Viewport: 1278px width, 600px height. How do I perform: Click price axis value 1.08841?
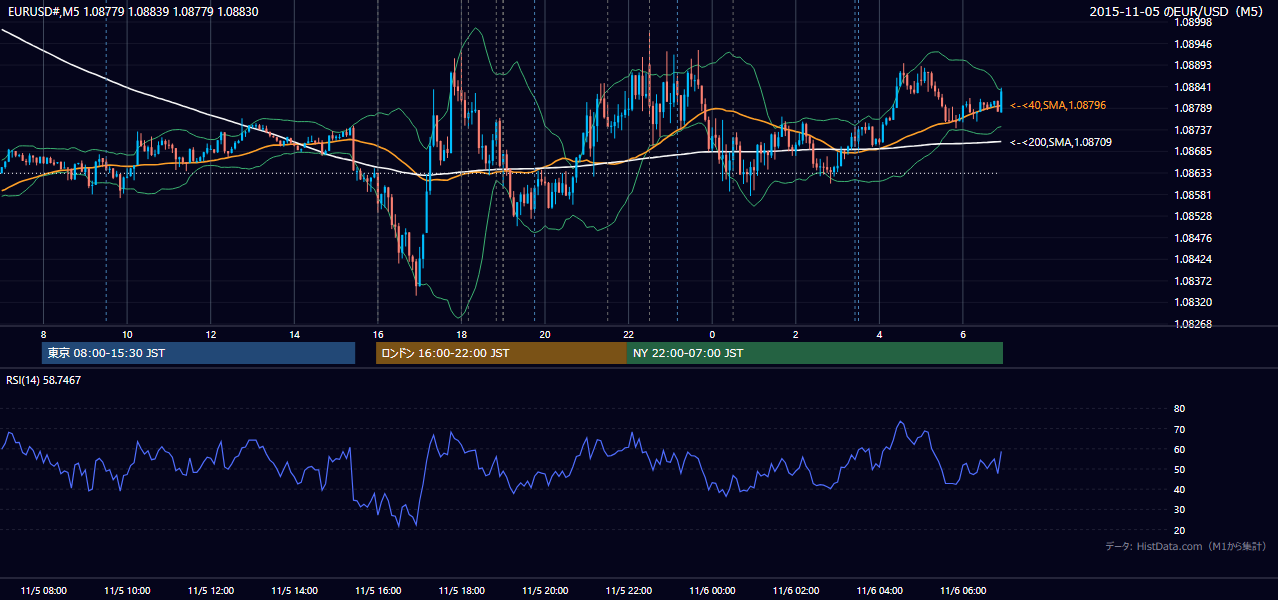click(1193, 87)
